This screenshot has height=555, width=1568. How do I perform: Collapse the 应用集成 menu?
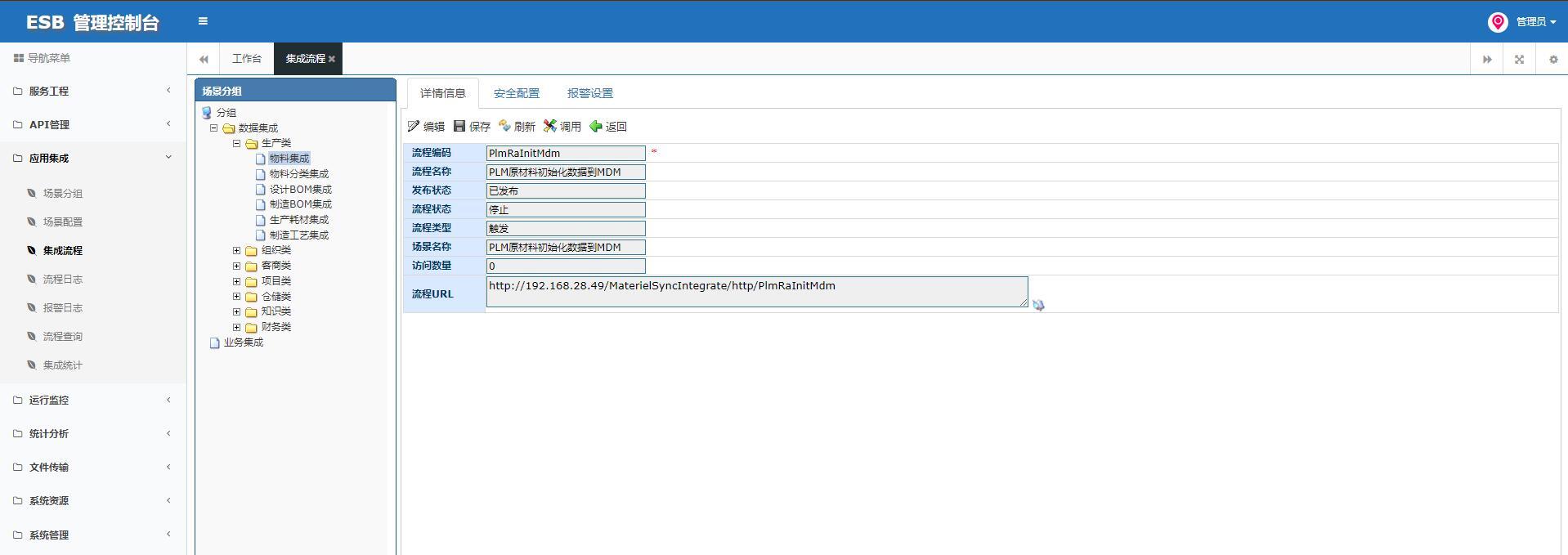(93, 158)
